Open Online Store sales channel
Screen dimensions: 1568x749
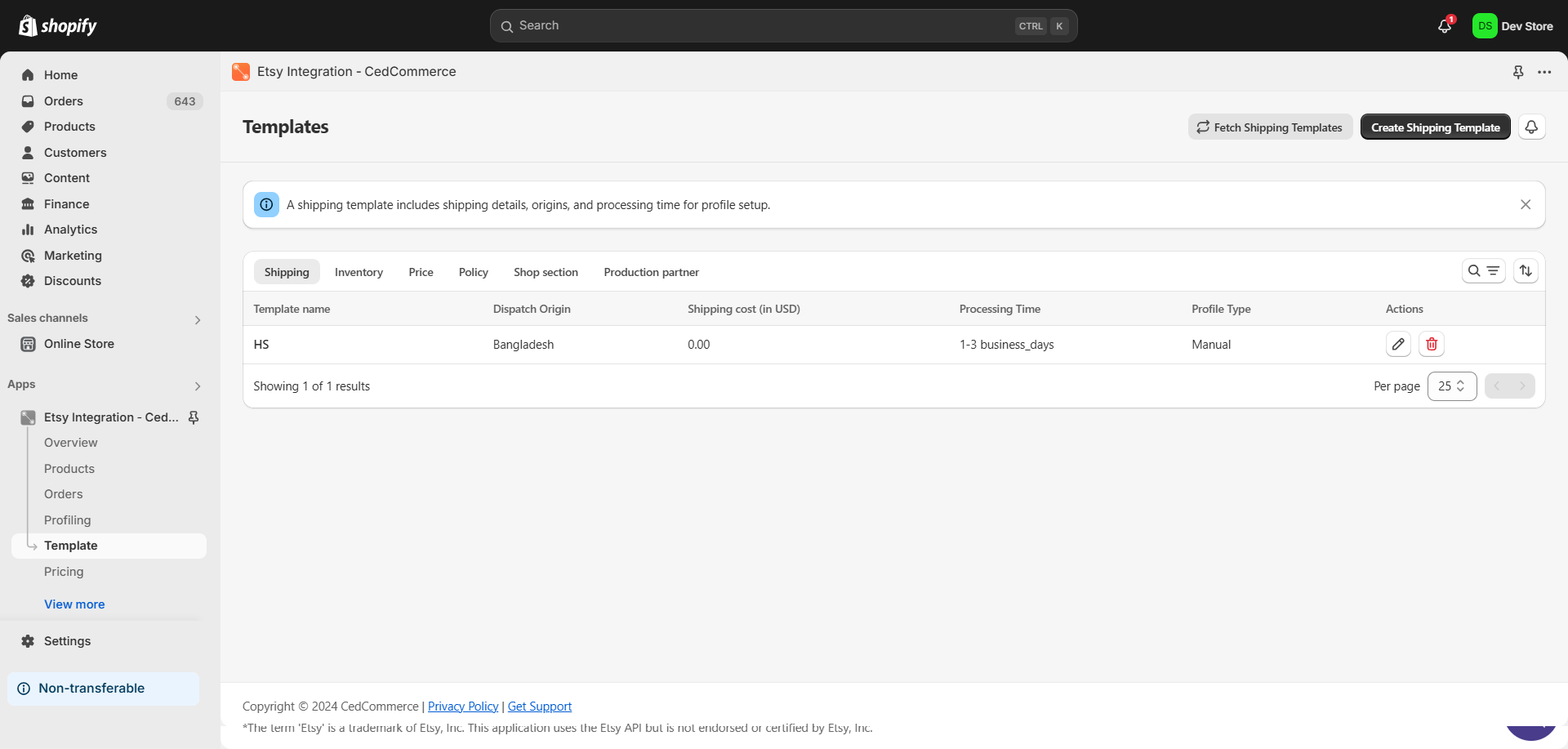click(x=79, y=344)
